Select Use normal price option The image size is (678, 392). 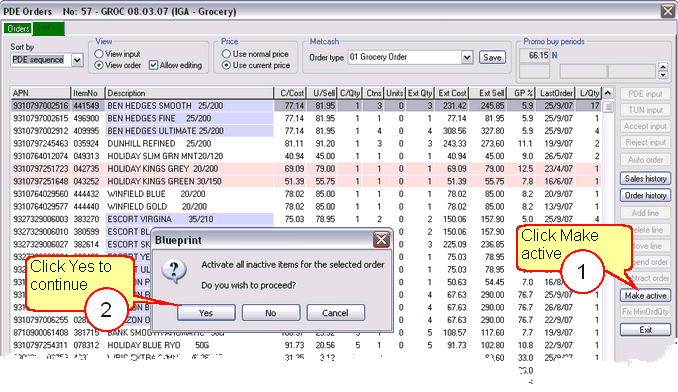click(x=226, y=54)
